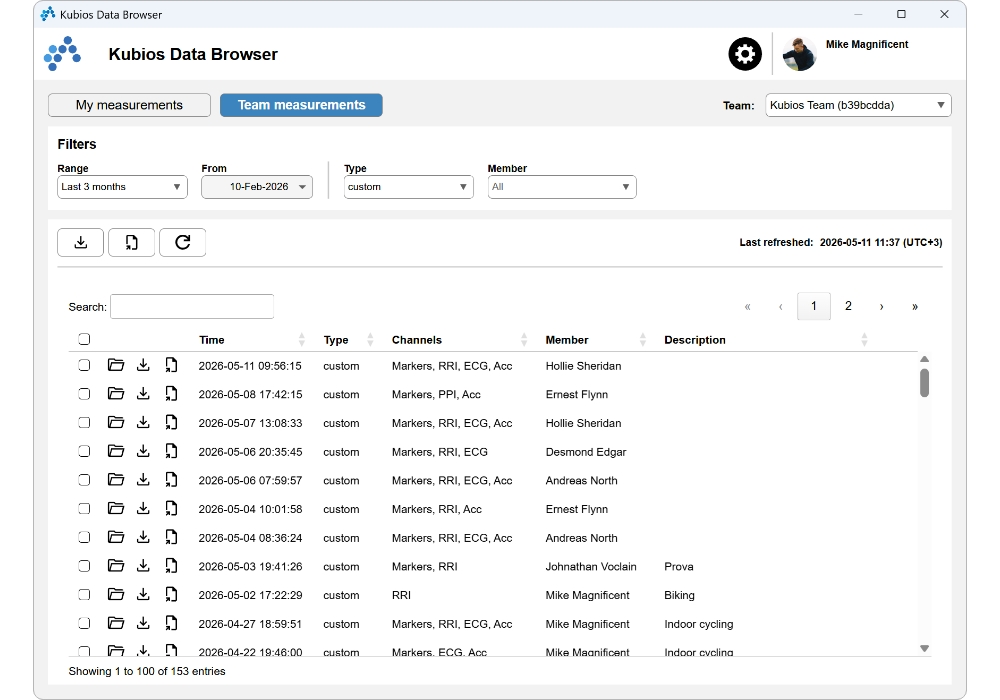
Task: Select the 2026-05-04 08:36:24 row checkbox
Action: 84,537
